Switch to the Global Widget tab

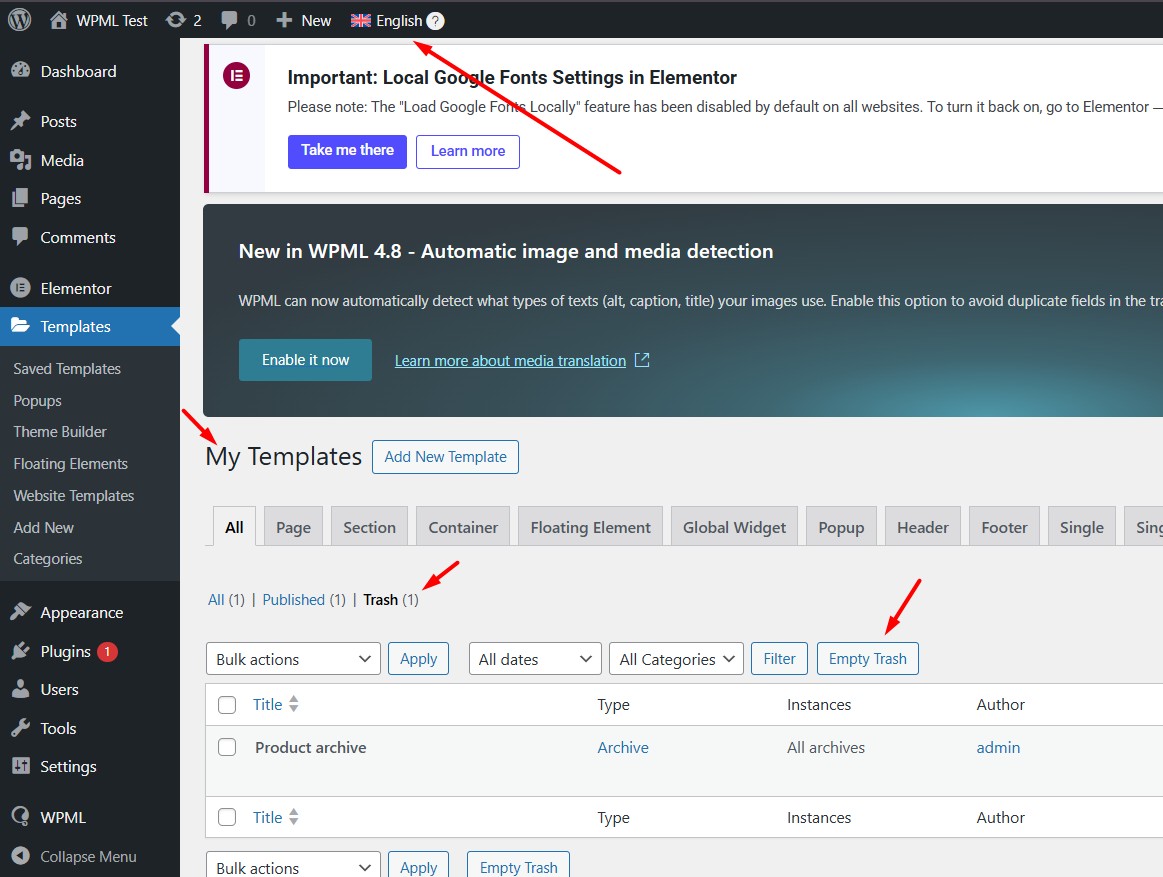click(734, 527)
